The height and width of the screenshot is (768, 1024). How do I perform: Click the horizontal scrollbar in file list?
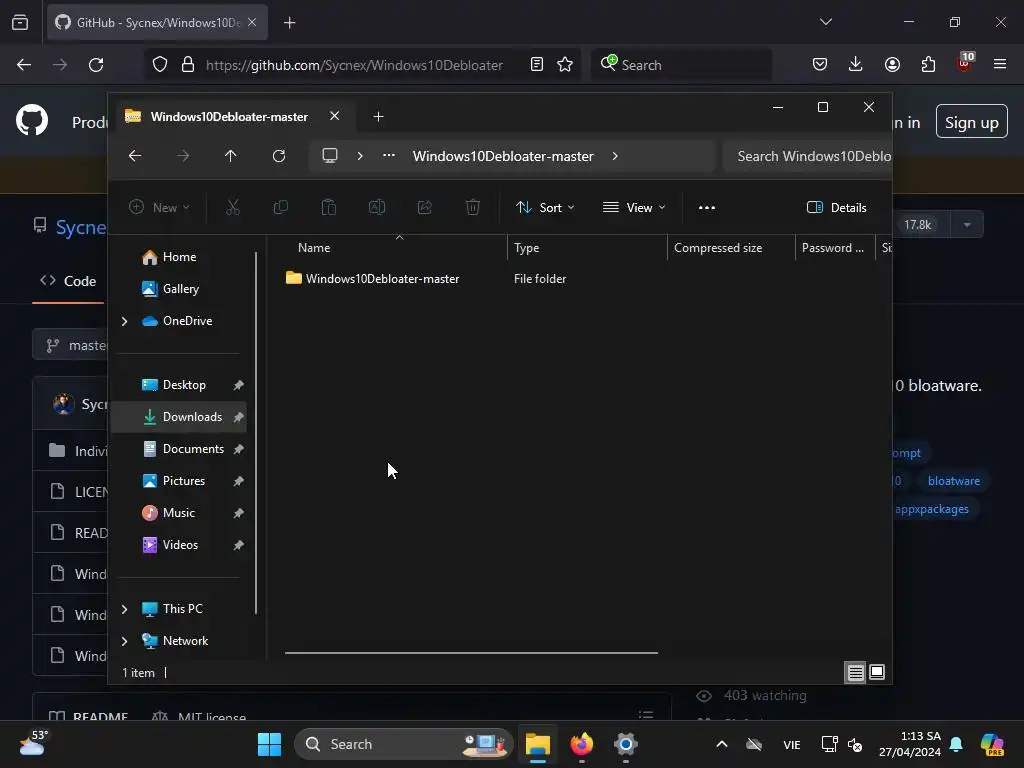pos(471,652)
